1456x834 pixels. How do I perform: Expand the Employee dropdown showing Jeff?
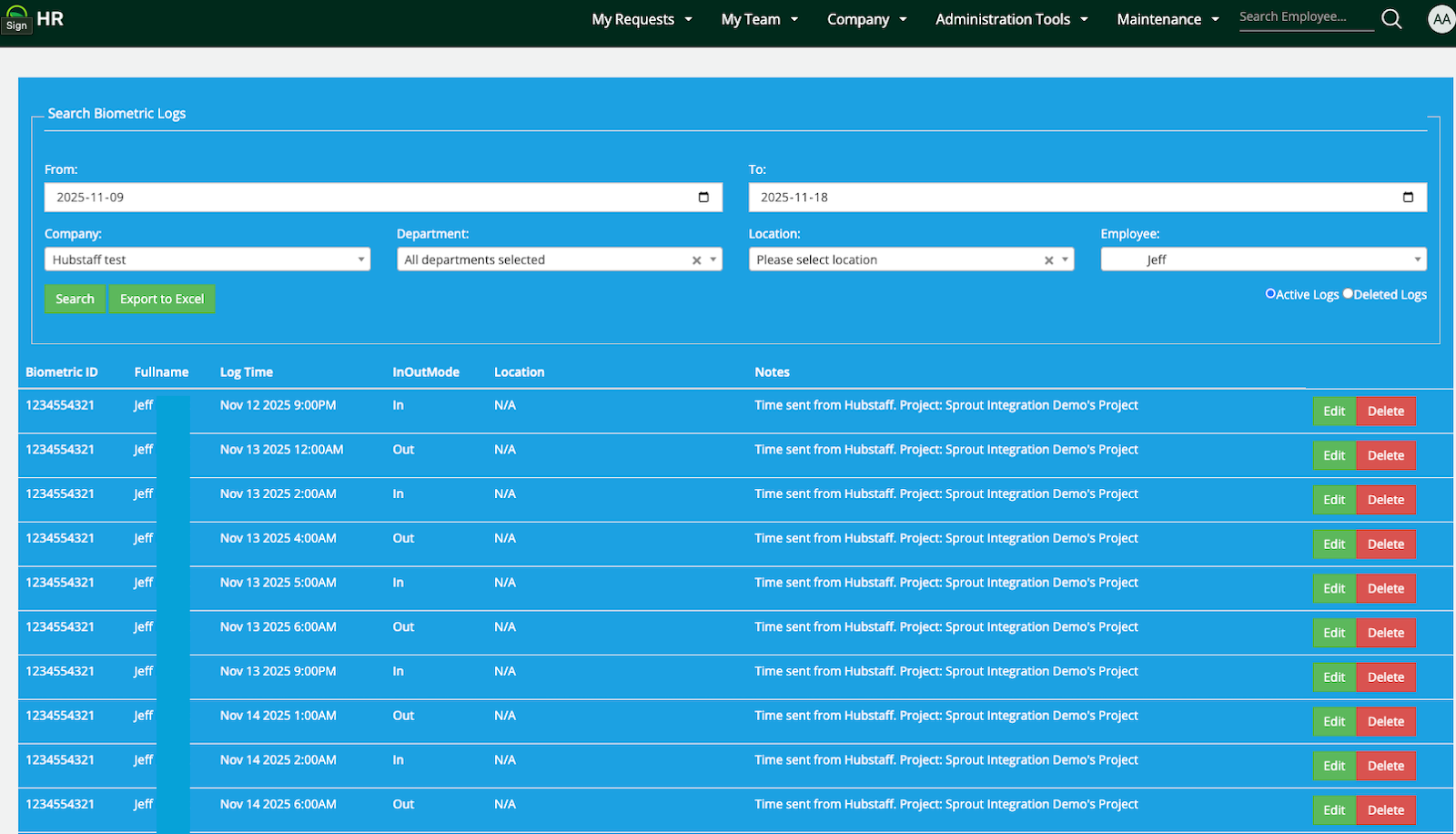[1263, 259]
